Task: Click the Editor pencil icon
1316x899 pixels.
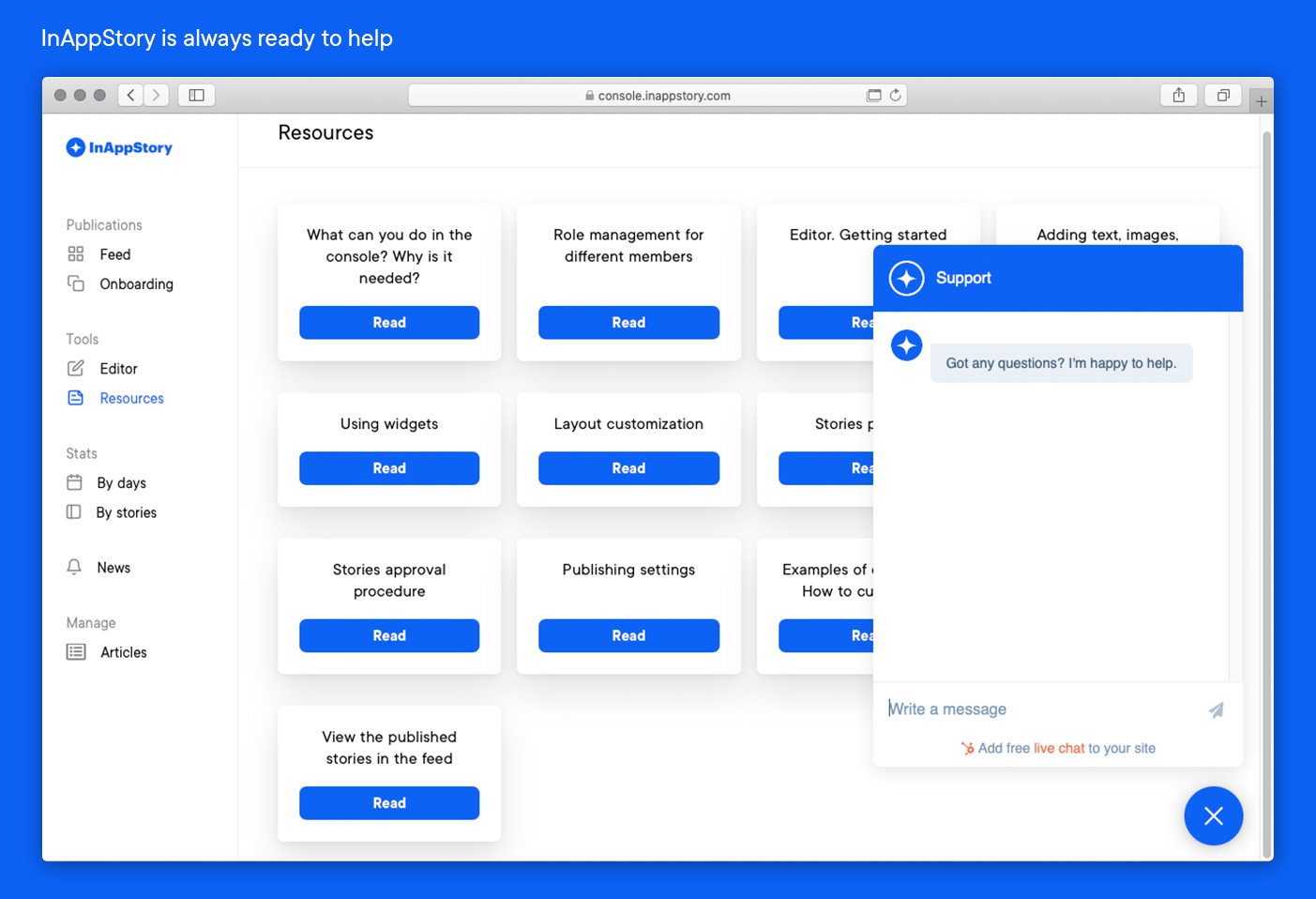Action: 76,369
